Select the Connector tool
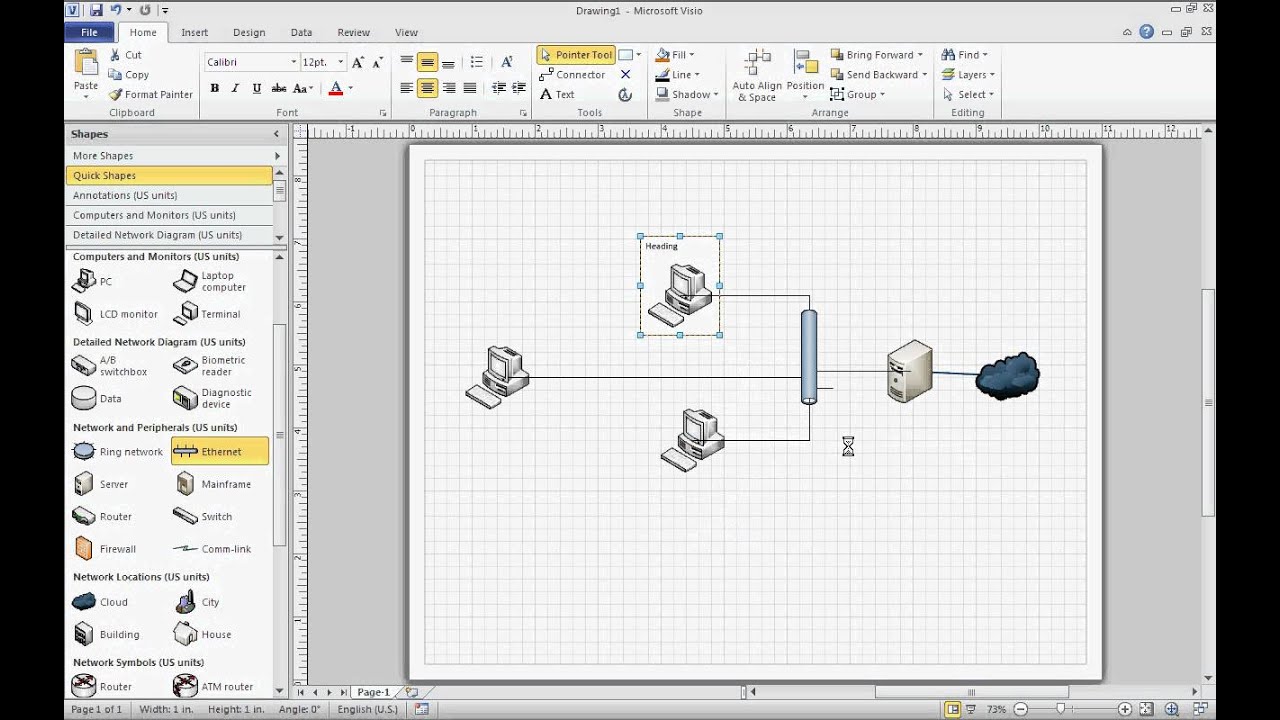Image resolution: width=1280 pixels, height=720 pixels. click(x=572, y=74)
